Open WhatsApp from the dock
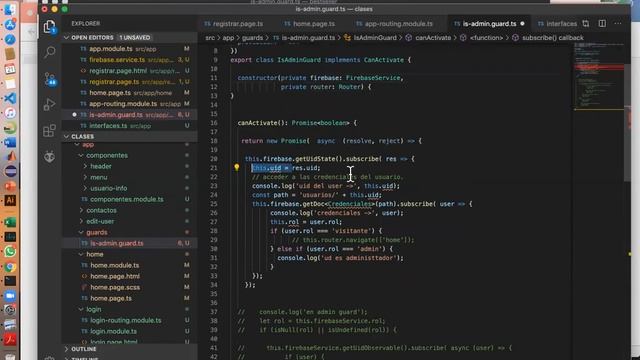Screen dimensions: 640x360 tap(10, 252)
